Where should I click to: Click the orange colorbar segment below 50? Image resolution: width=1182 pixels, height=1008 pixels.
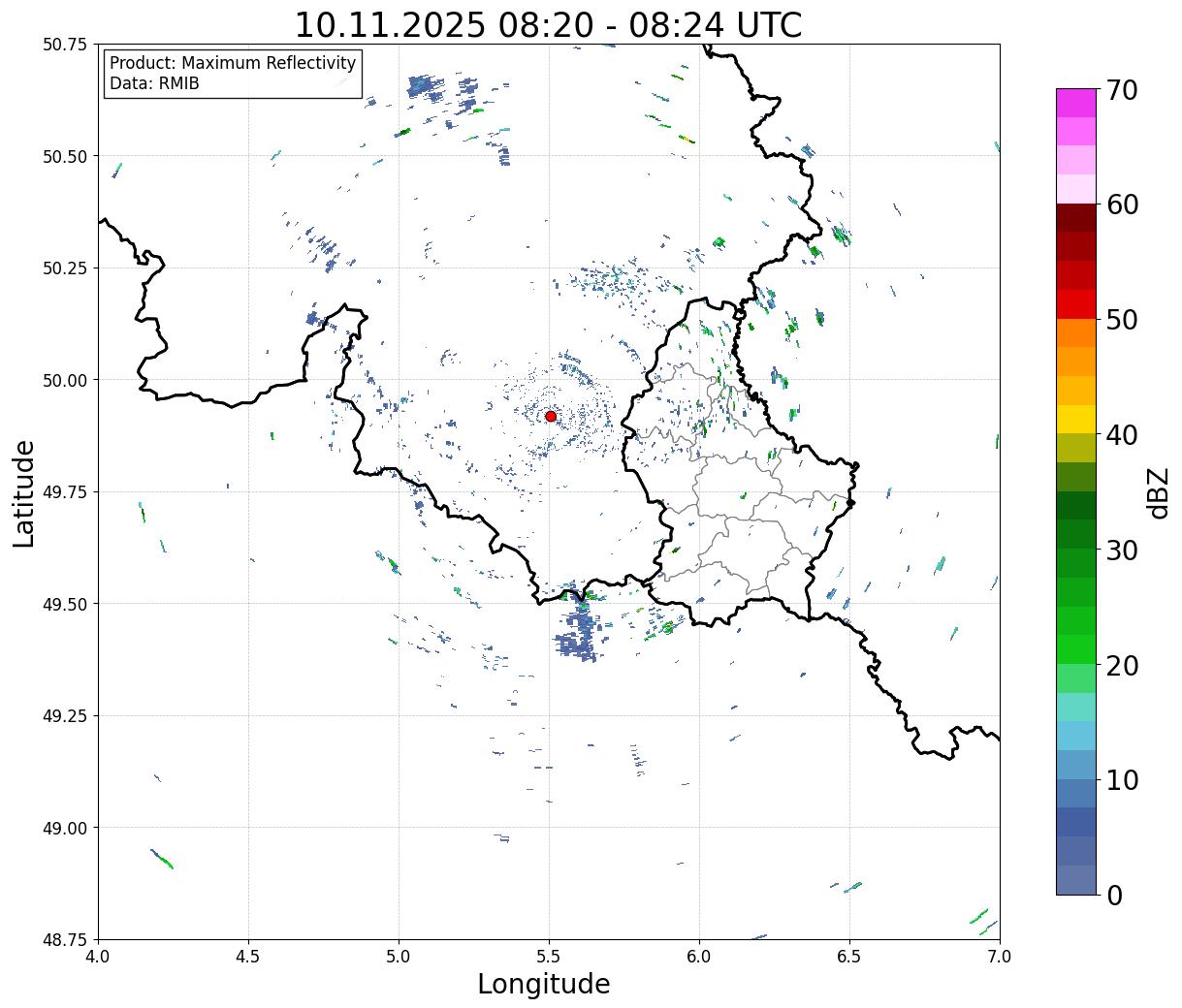click(1075, 333)
